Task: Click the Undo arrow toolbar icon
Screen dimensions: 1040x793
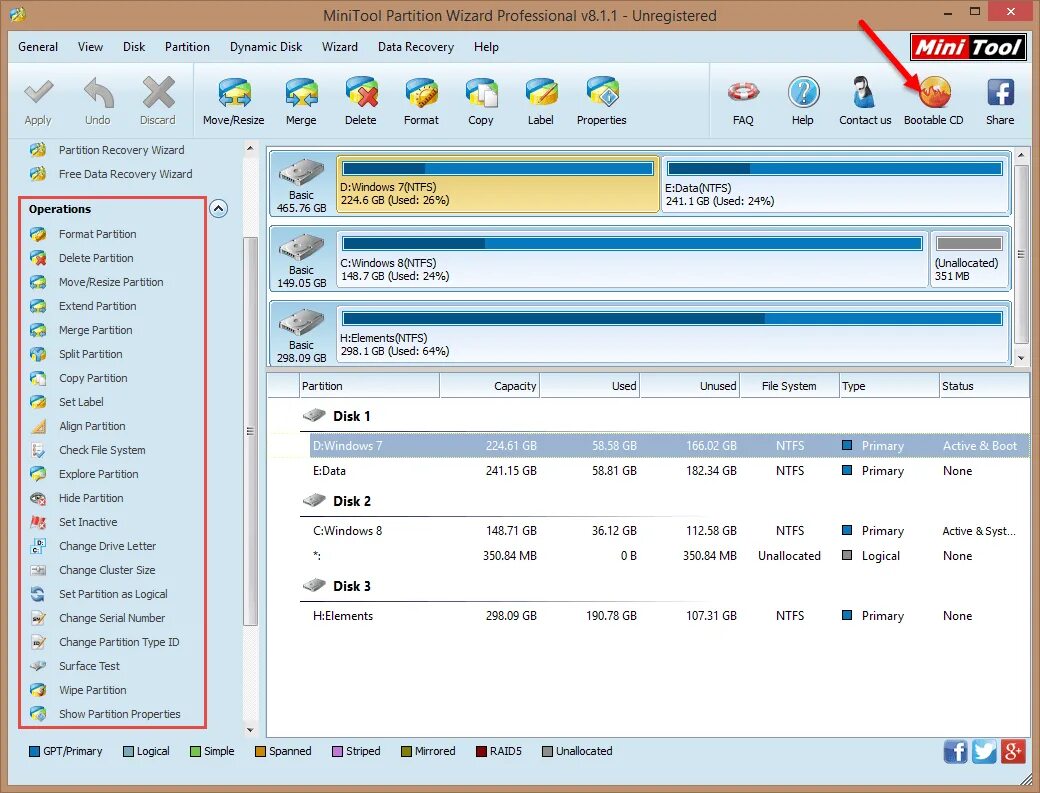Action: click(98, 93)
